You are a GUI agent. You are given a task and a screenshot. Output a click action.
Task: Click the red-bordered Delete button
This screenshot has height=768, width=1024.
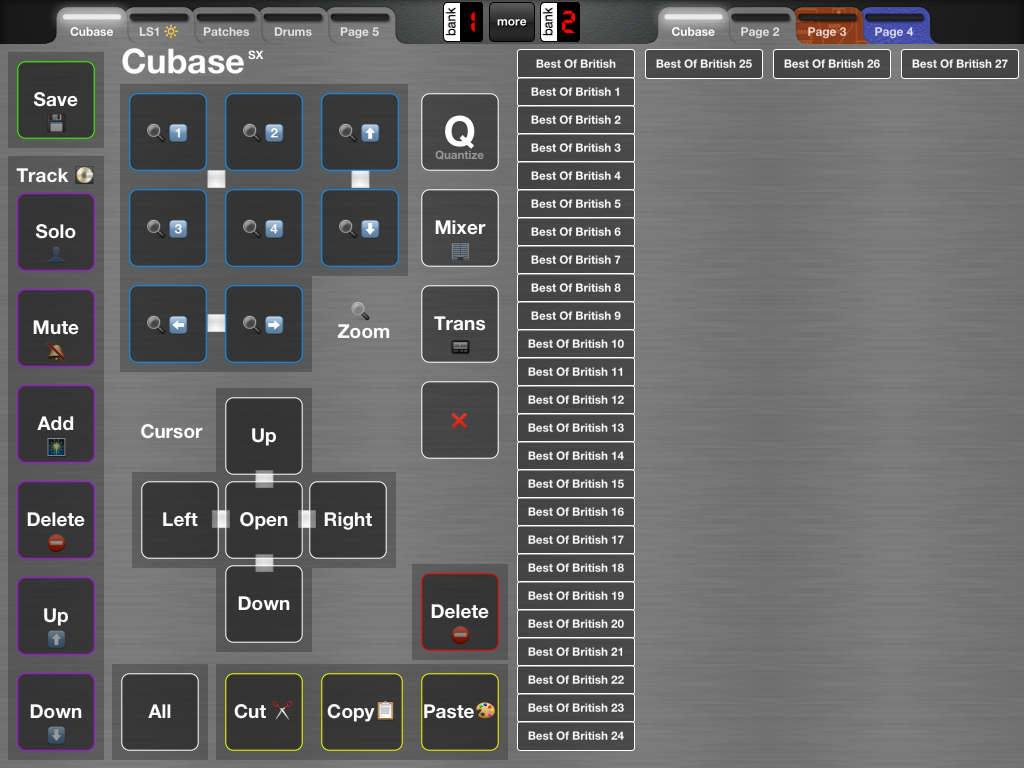coord(460,612)
